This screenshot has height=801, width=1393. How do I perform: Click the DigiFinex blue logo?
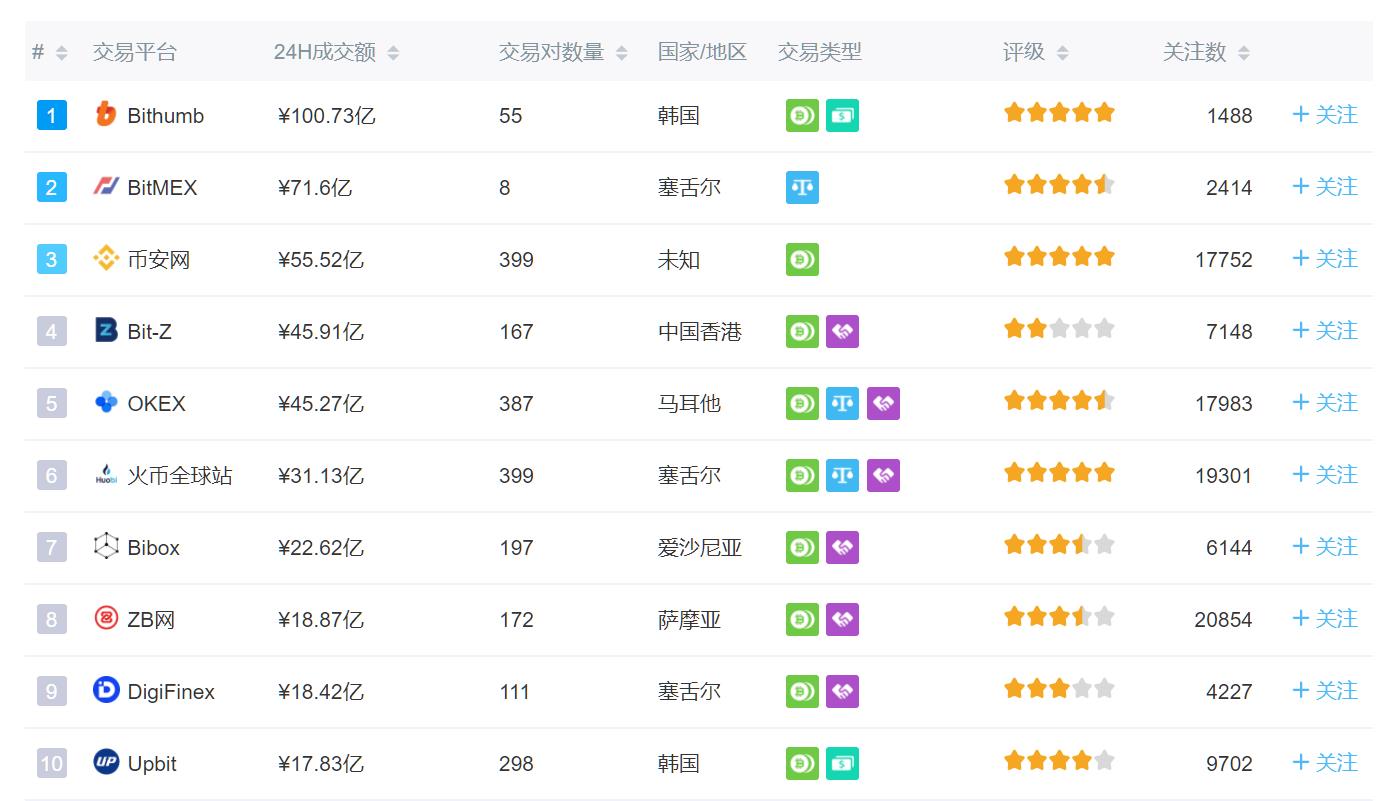pyautogui.click(x=105, y=690)
